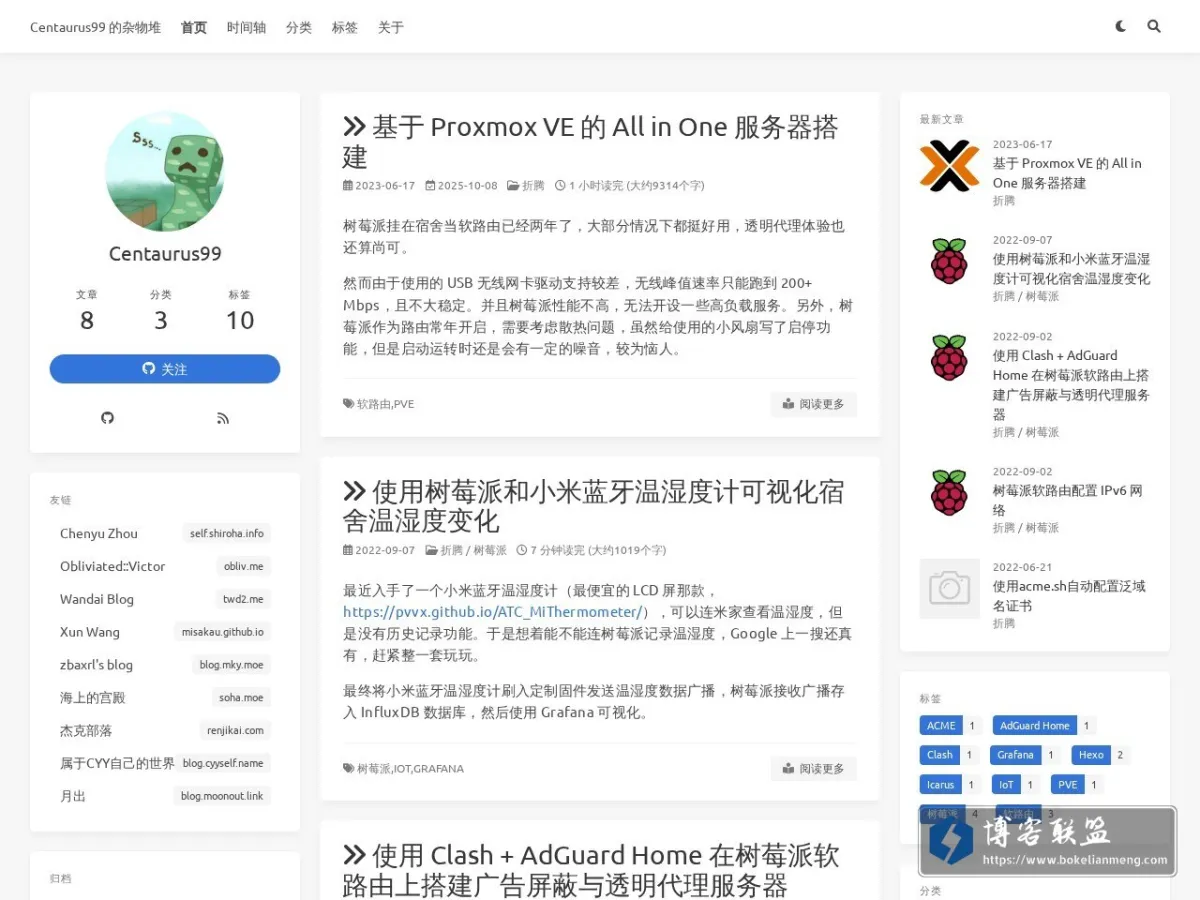
Task: Open the GitHub profile icon below the 关注 button
Action: coord(108,418)
